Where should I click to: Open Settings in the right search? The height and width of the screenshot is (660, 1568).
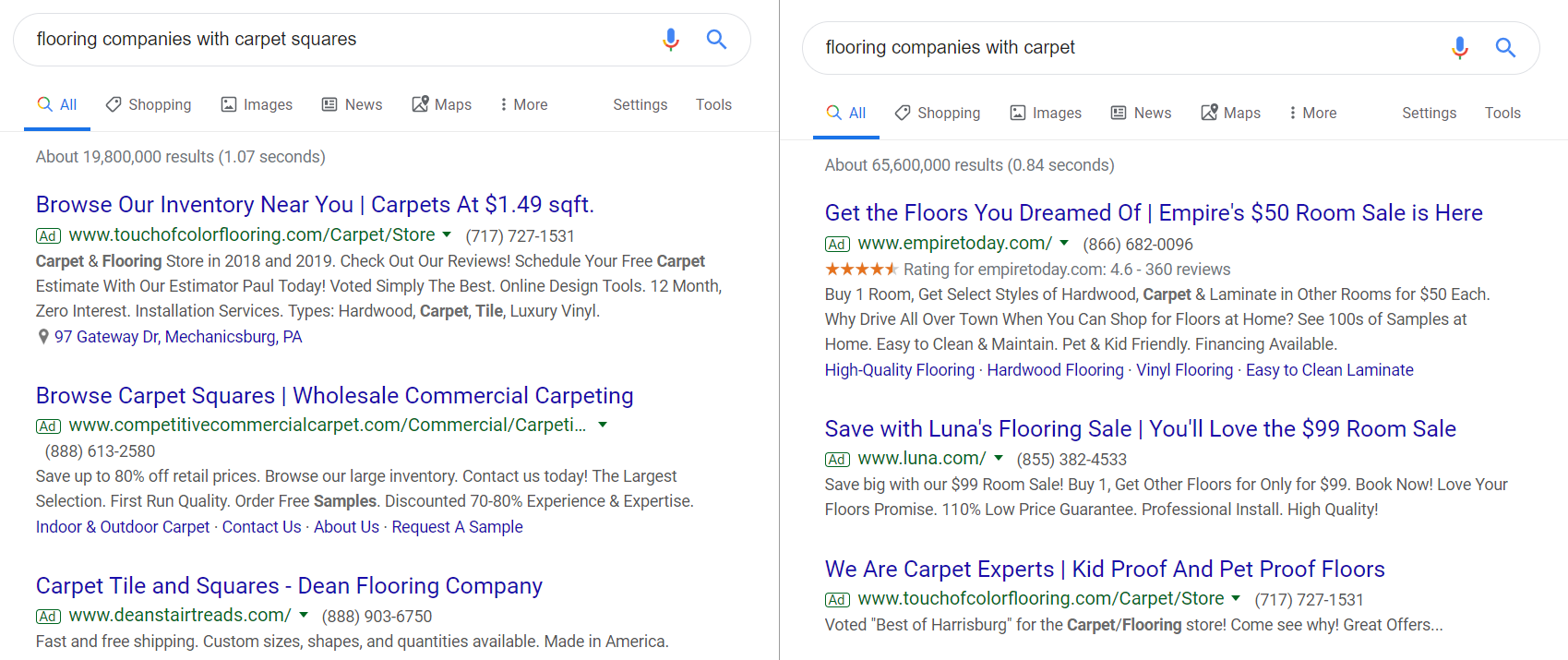click(1430, 113)
